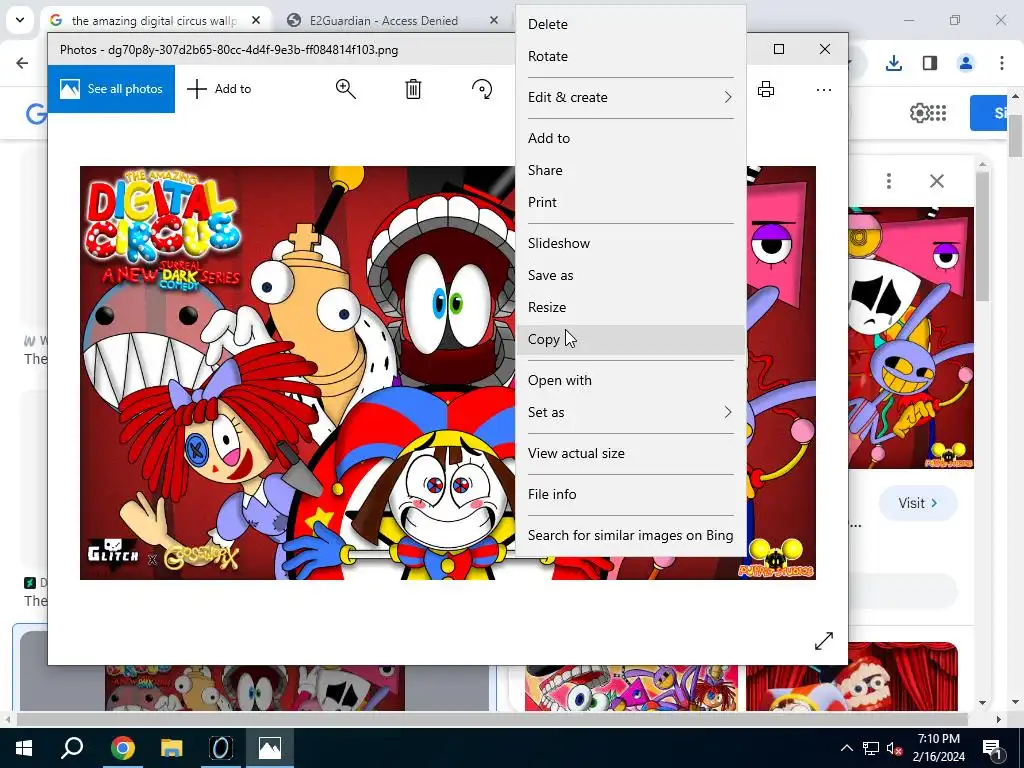Choose Open with from the context menu

pyautogui.click(x=631, y=380)
